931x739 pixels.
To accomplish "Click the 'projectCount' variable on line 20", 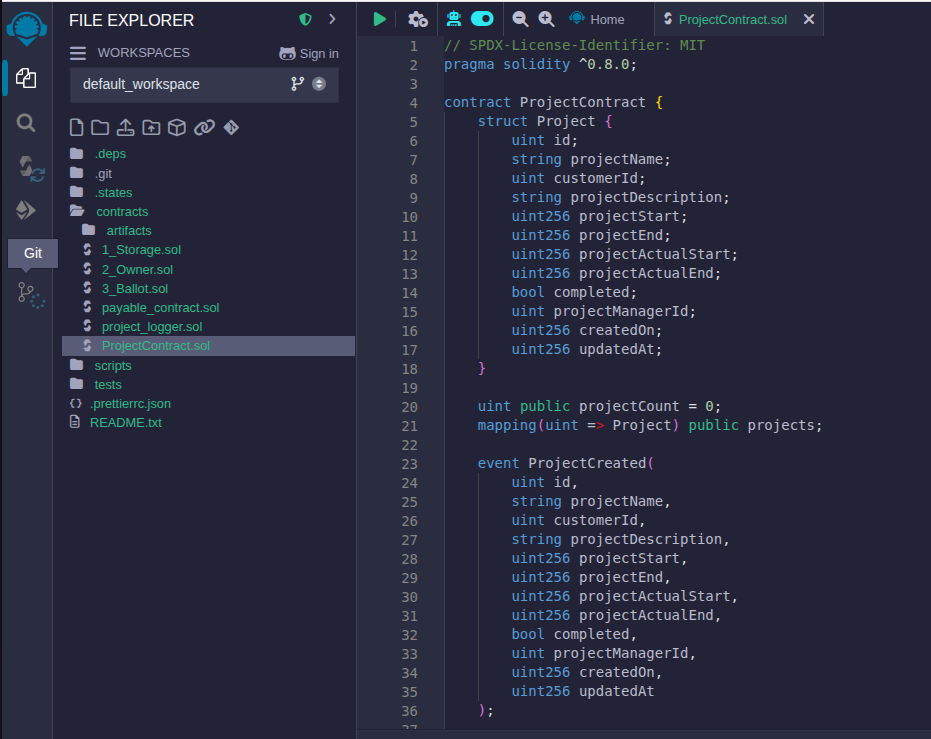I will point(629,407).
